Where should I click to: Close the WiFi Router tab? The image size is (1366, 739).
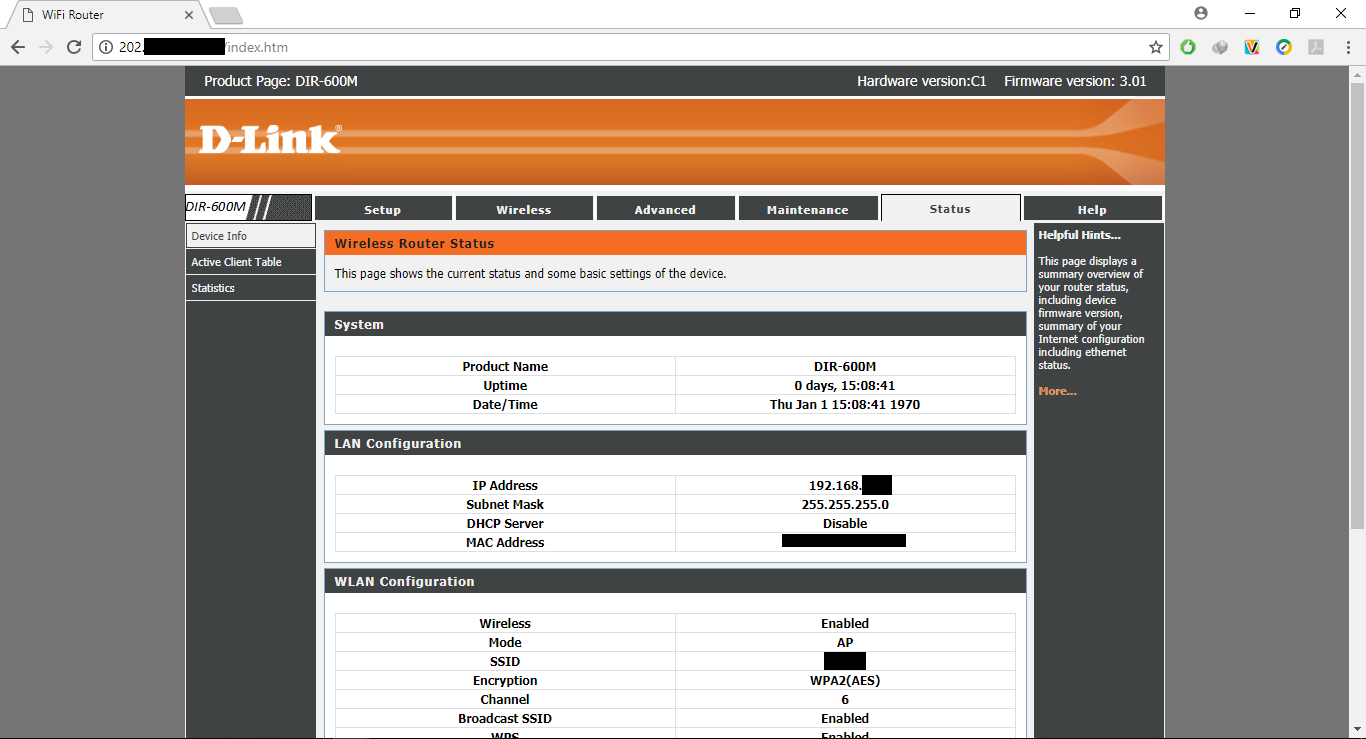tap(187, 15)
